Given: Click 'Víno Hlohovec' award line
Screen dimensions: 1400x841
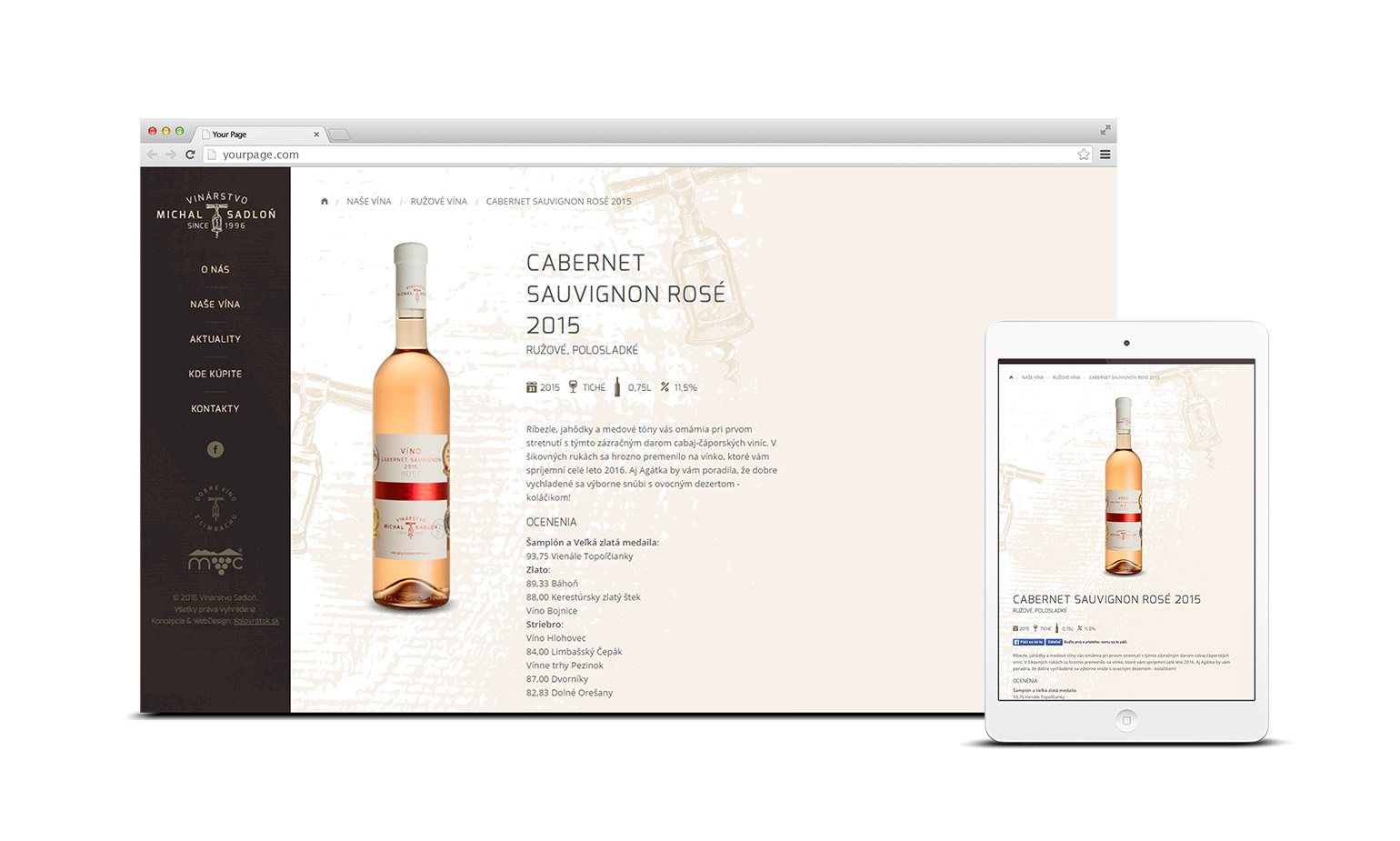Looking at the screenshot, I should pos(555,638).
